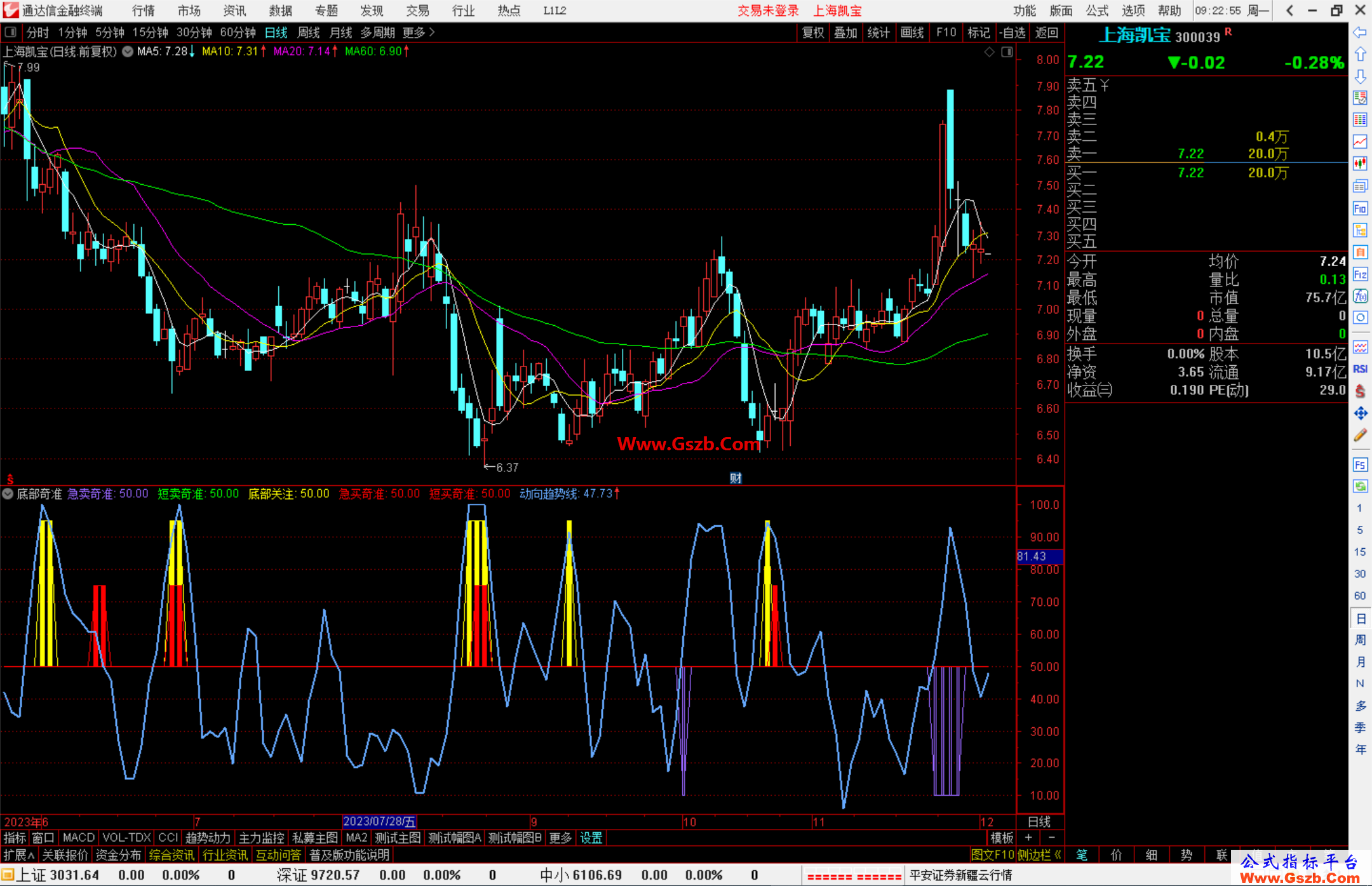Click the green refresh icon in sidebar
Screen dimensions: 1372x886
(1360, 487)
